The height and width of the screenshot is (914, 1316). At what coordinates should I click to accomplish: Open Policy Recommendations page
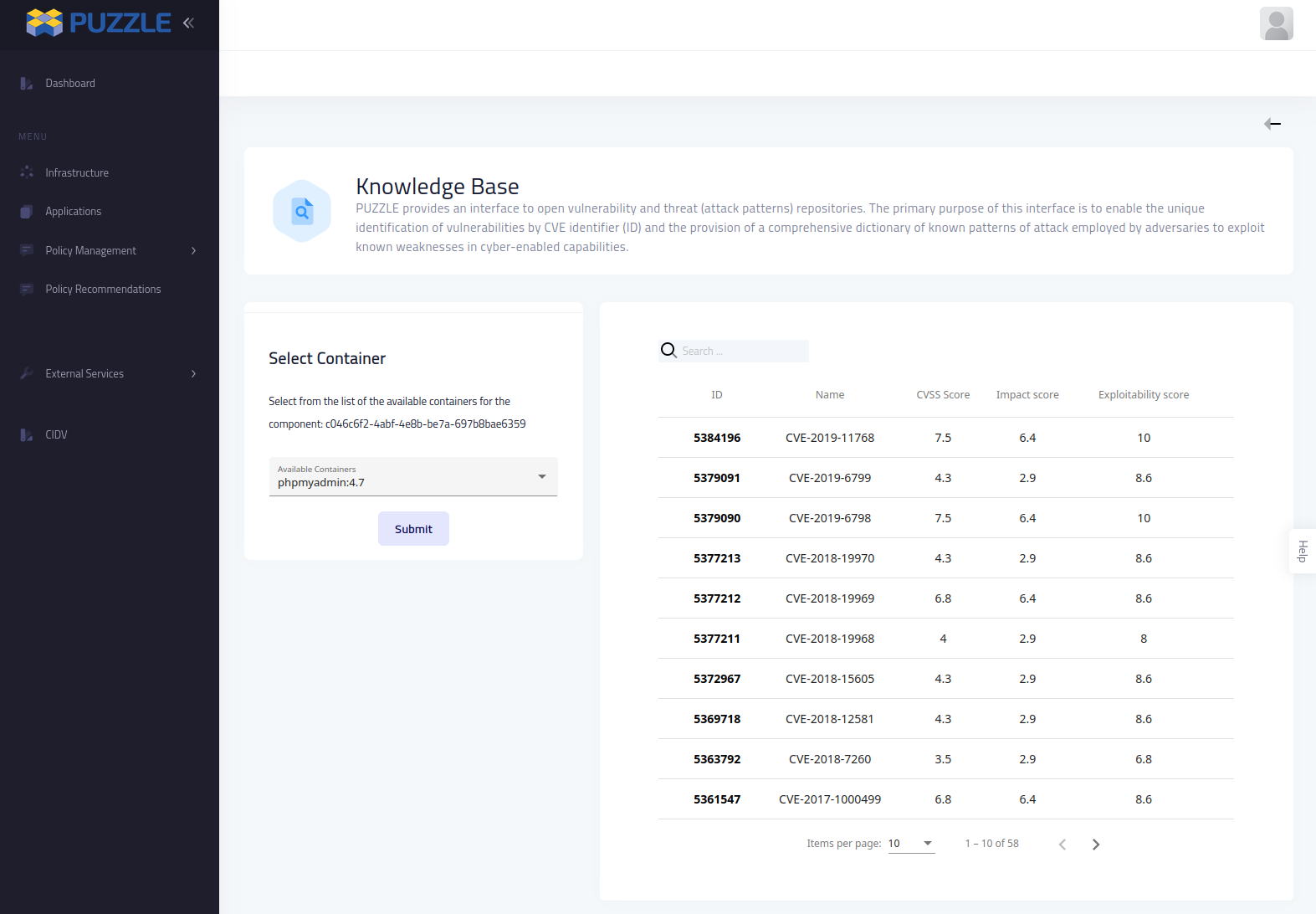tap(103, 290)
